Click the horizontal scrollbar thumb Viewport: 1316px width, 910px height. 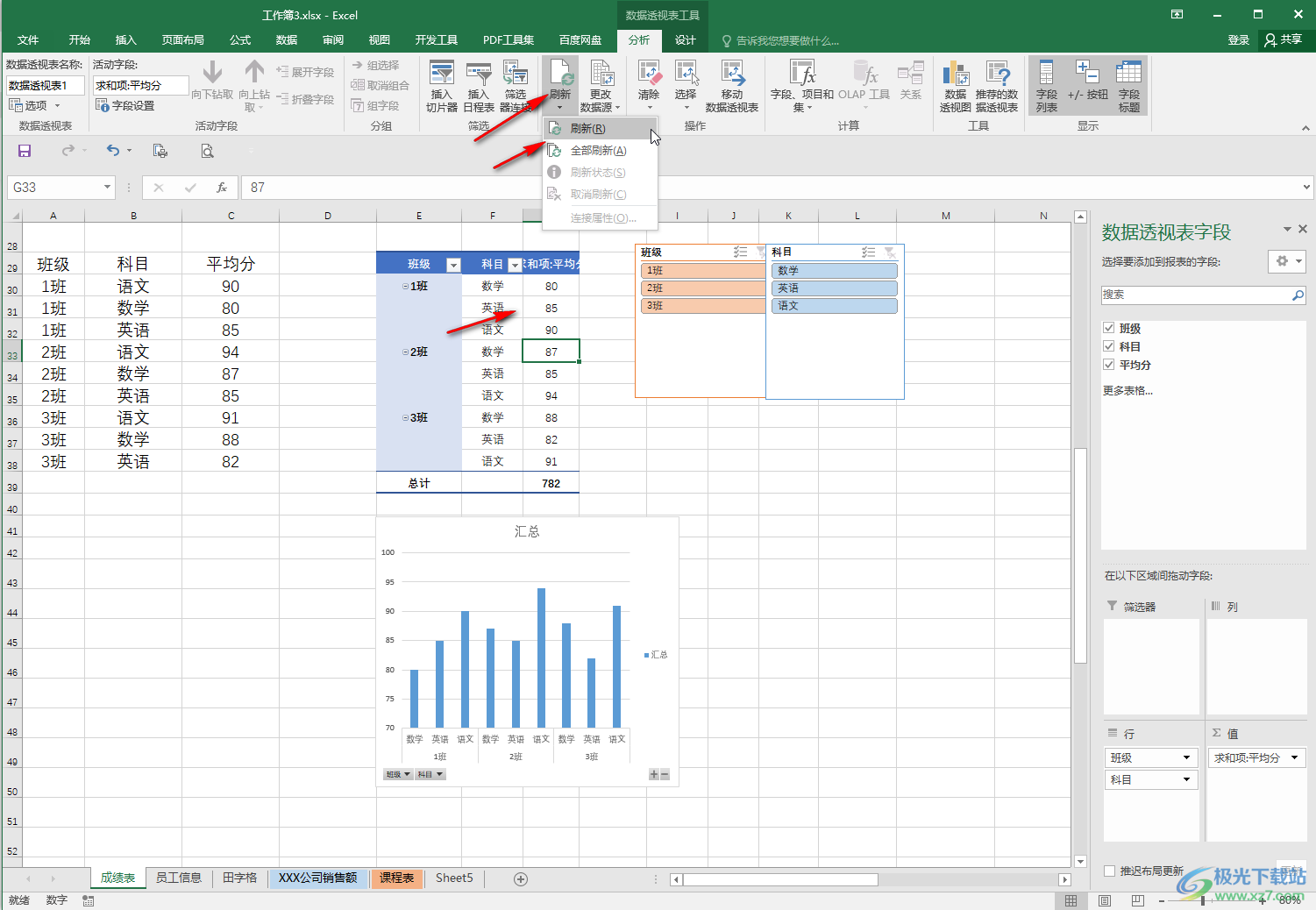[780, 879]
